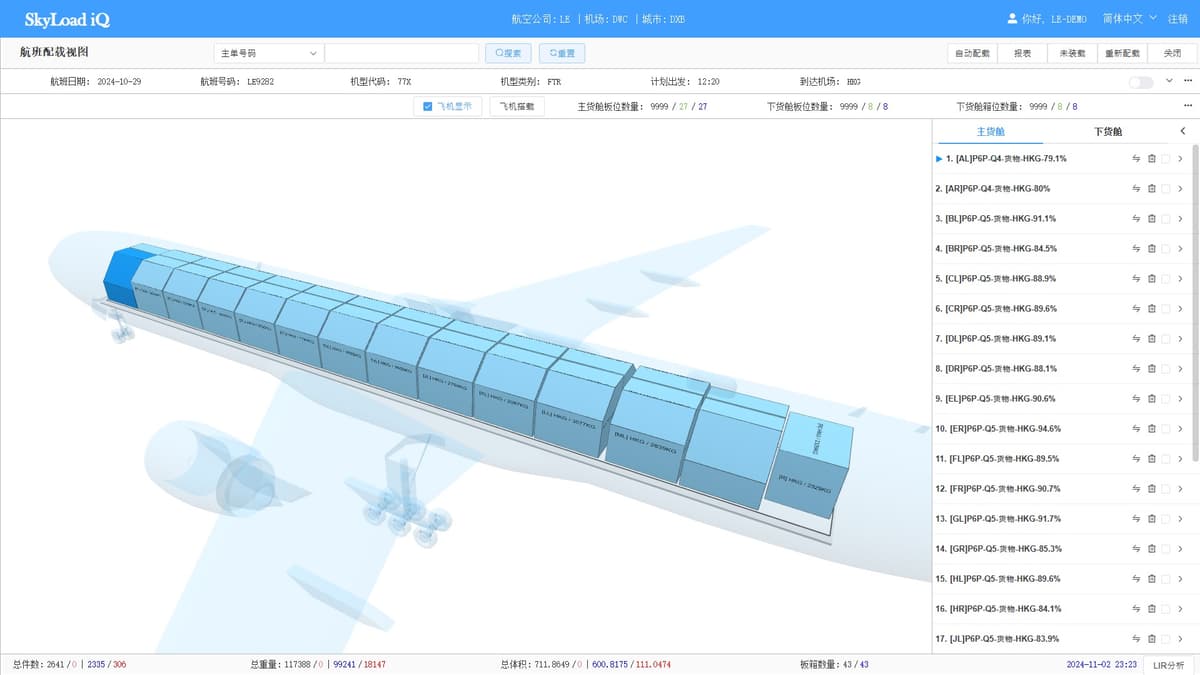Click the user account icon showing LE-DEMO

point(1010,17)
